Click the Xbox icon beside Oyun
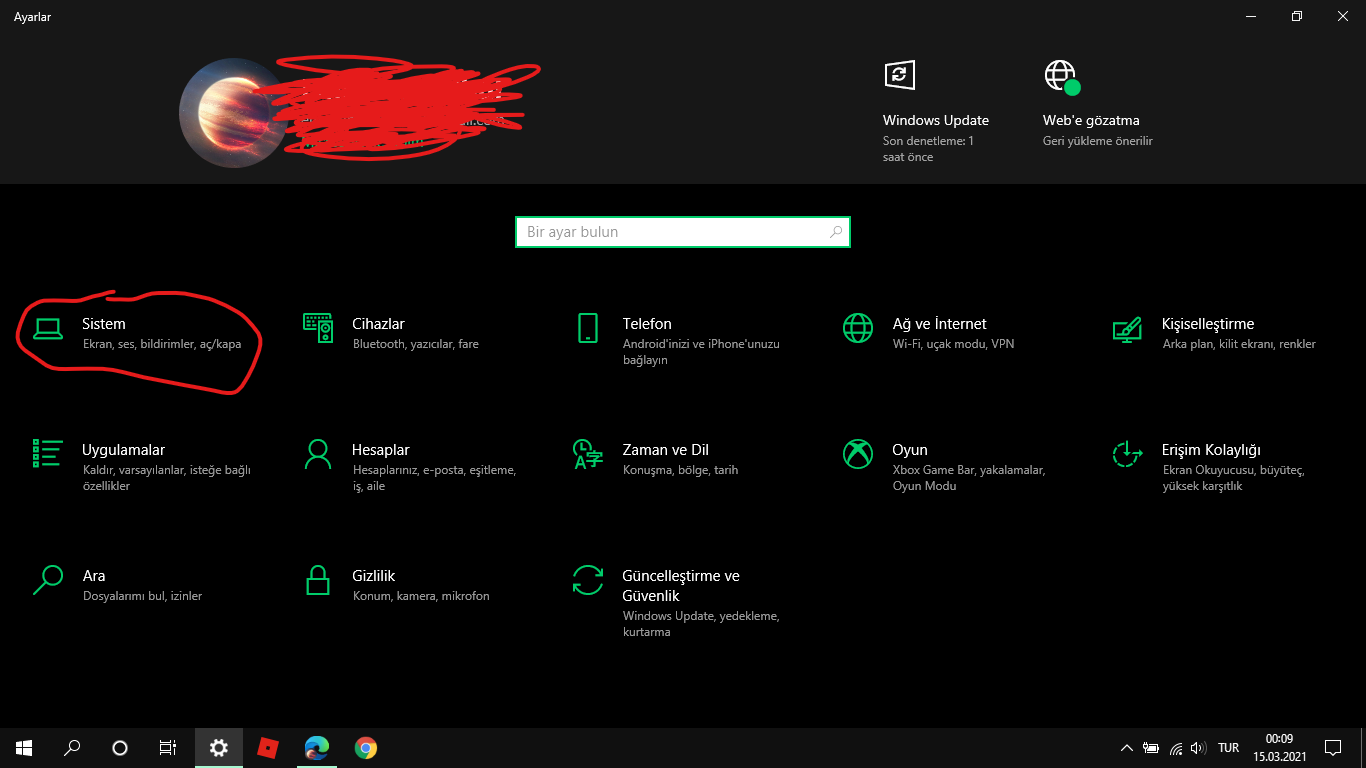The image size is (1366, 768). click(858, 454)
